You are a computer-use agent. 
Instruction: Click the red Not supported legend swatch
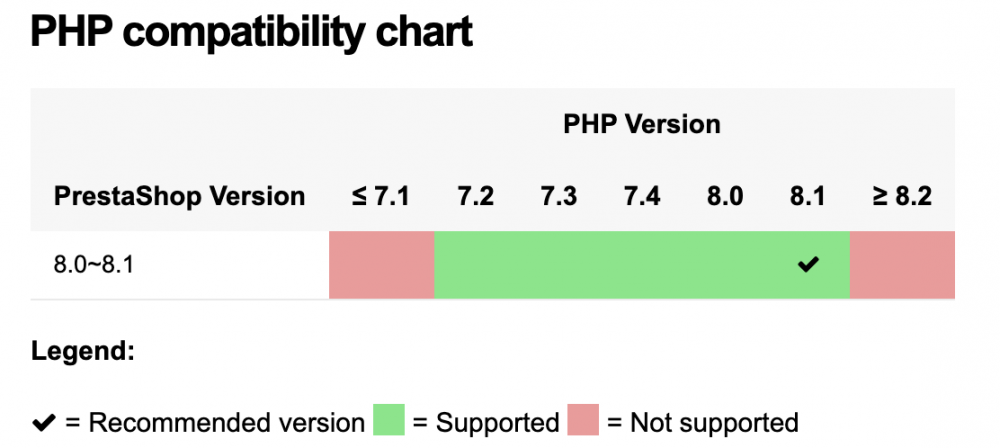(x=583, y=420)
